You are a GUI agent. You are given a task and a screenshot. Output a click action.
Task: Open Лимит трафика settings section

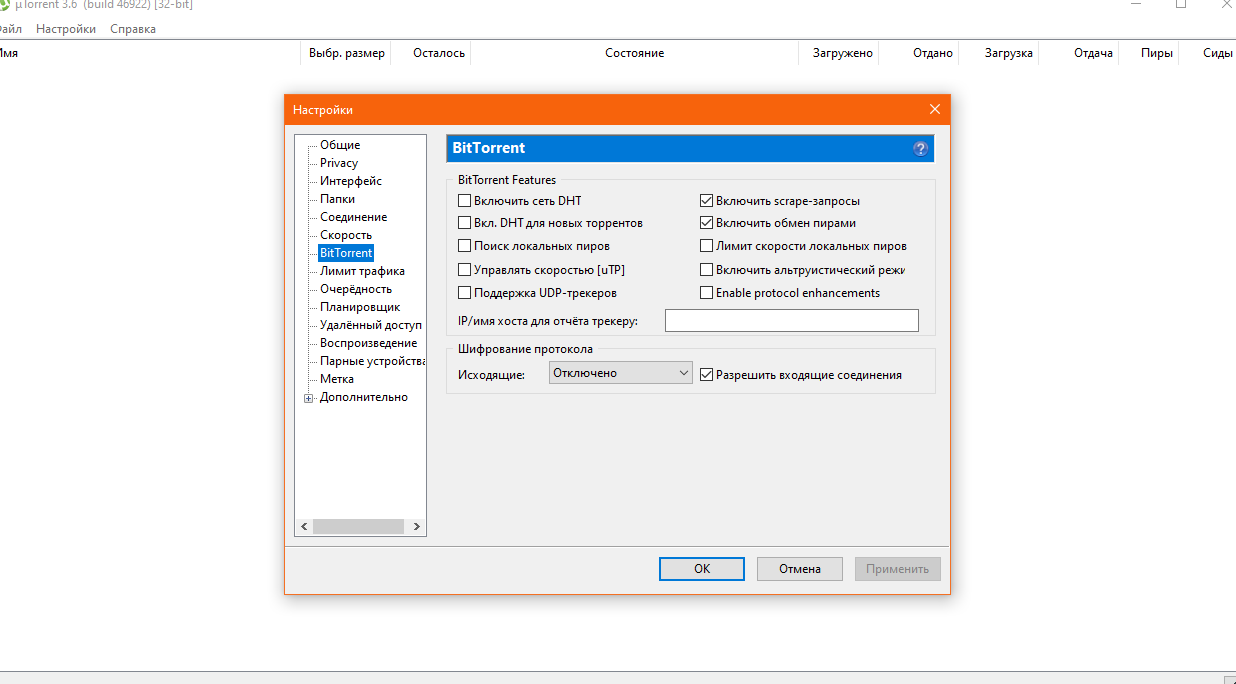[x=362, y=271]
